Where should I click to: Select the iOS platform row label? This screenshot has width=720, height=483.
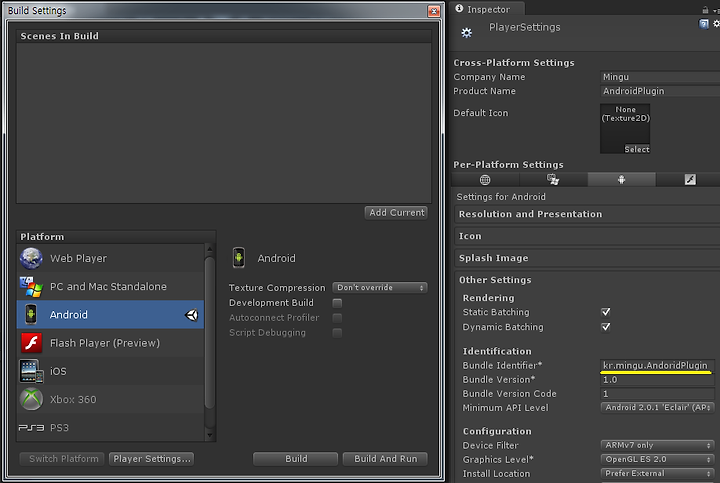pyautogui.click(x=58, y=371)
